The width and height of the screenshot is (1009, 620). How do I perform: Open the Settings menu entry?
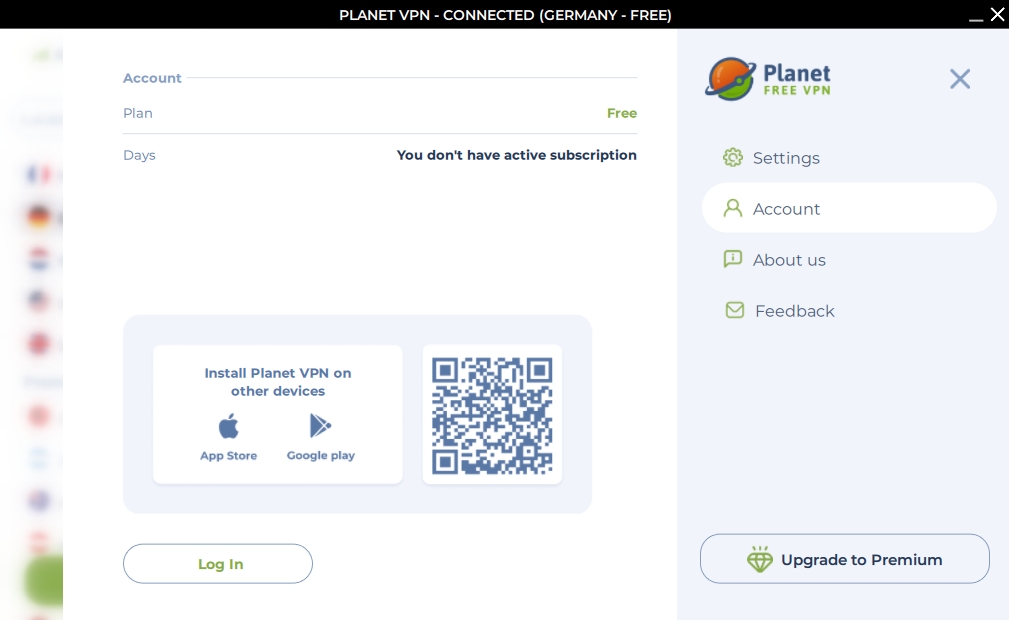[786, 158]
